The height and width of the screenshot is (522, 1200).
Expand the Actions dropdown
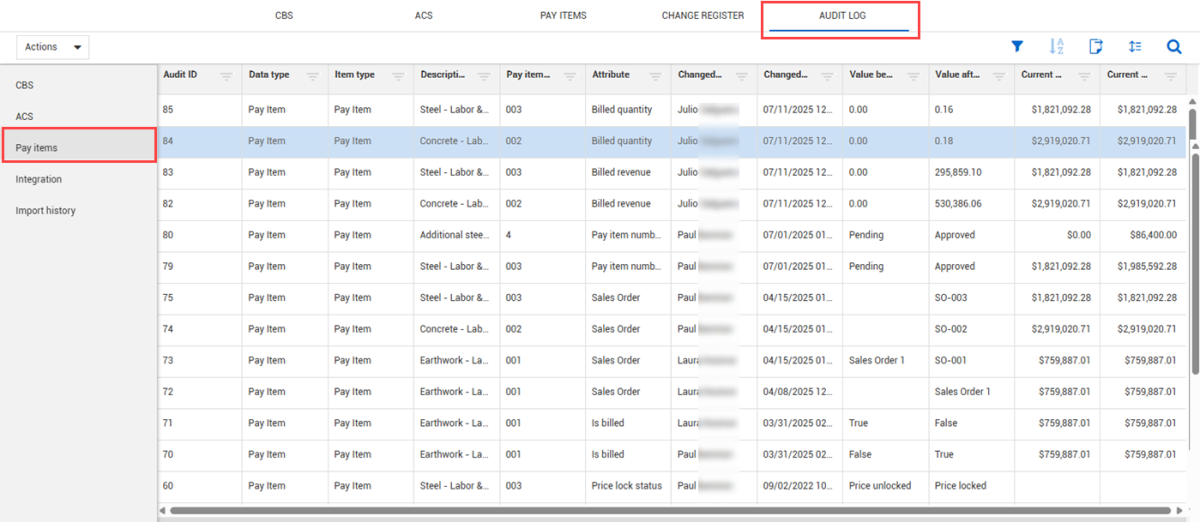pyautogui.click(x=53, y=47)
